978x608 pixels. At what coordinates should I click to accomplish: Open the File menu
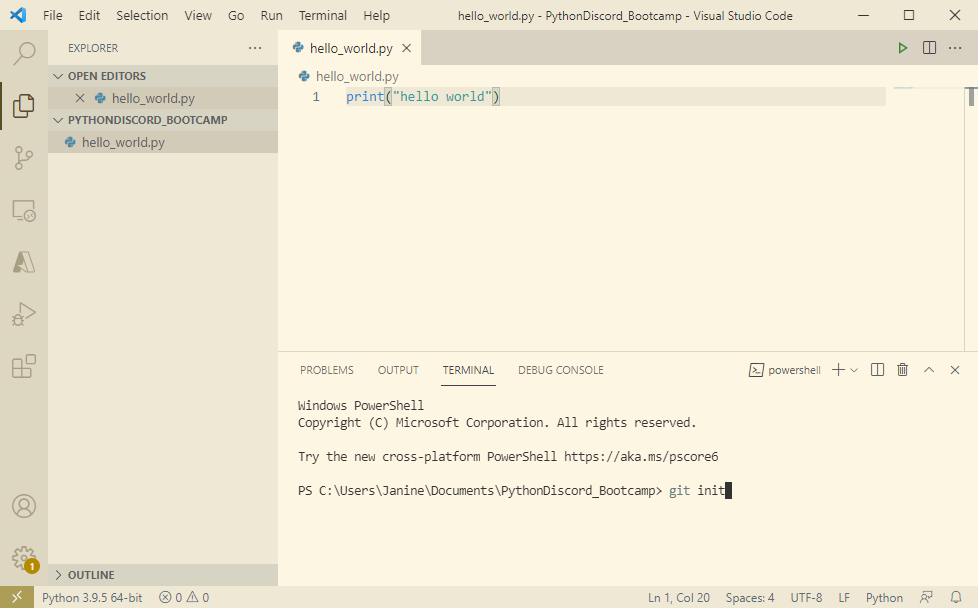click(52, 16)
